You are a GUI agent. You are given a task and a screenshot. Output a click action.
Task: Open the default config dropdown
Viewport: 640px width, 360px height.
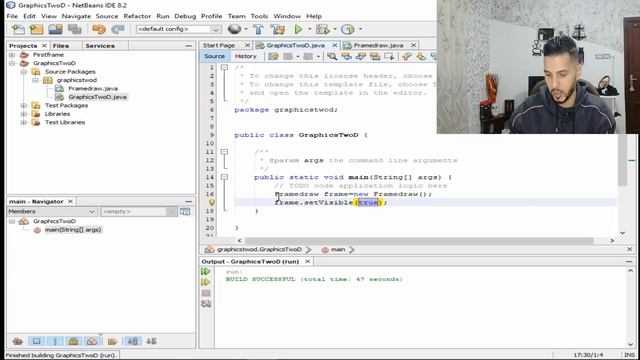click(178, 29)
